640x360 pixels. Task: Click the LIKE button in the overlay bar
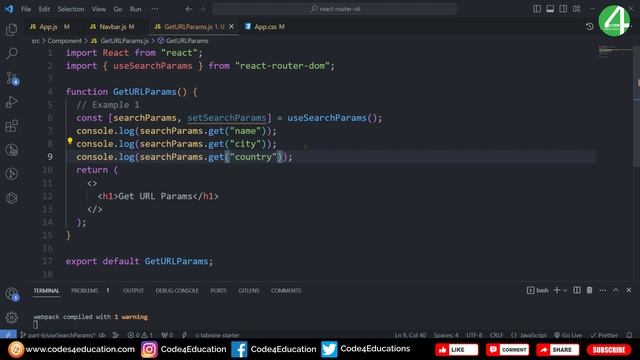point(456,350)
